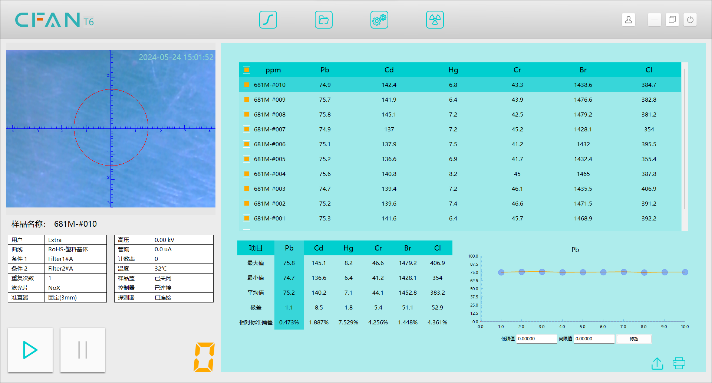The width and height of the screenshot is (712, 383).
Task: Open the gears settings icon
Action: click(379, 20)
